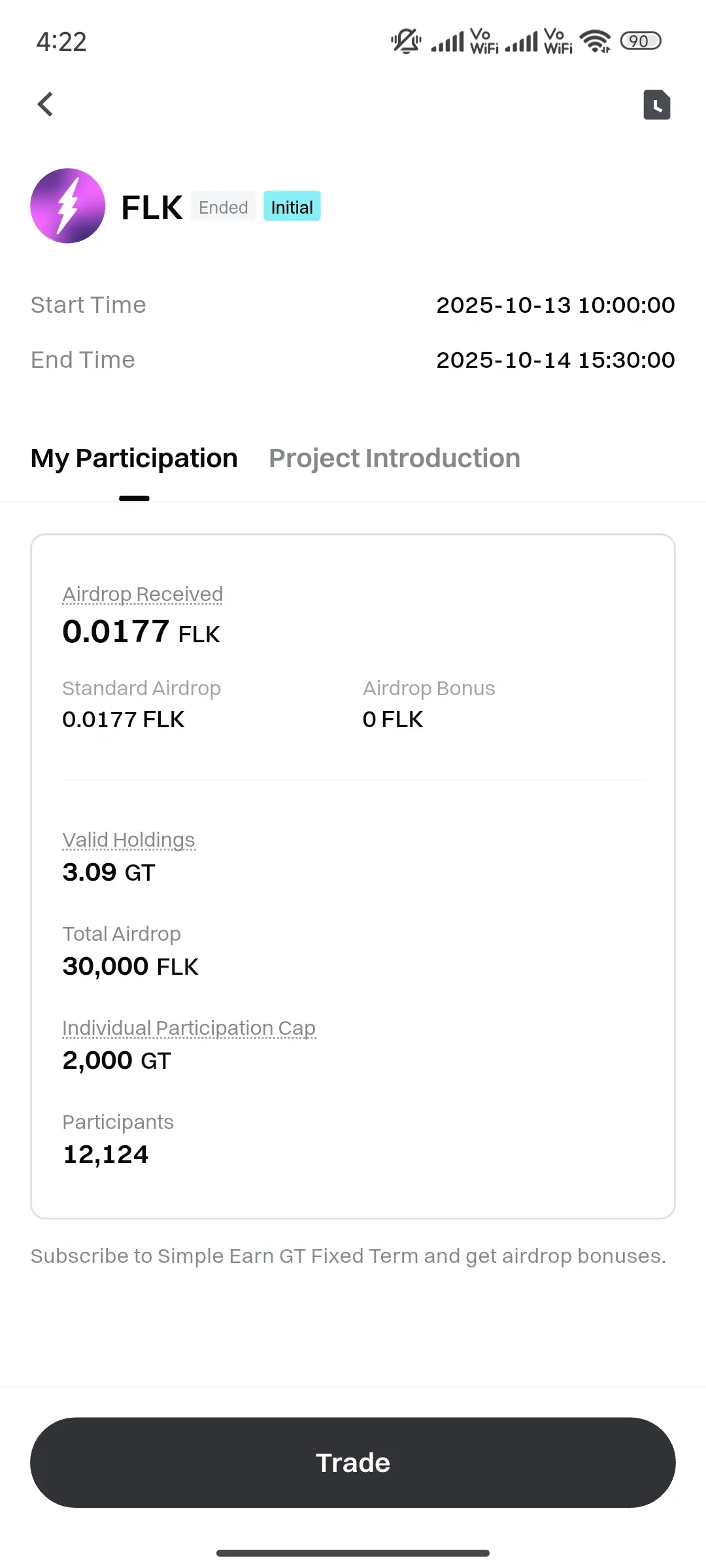
Task: Tap the bottom home gesture bar
Action: tap(353, 1553)
